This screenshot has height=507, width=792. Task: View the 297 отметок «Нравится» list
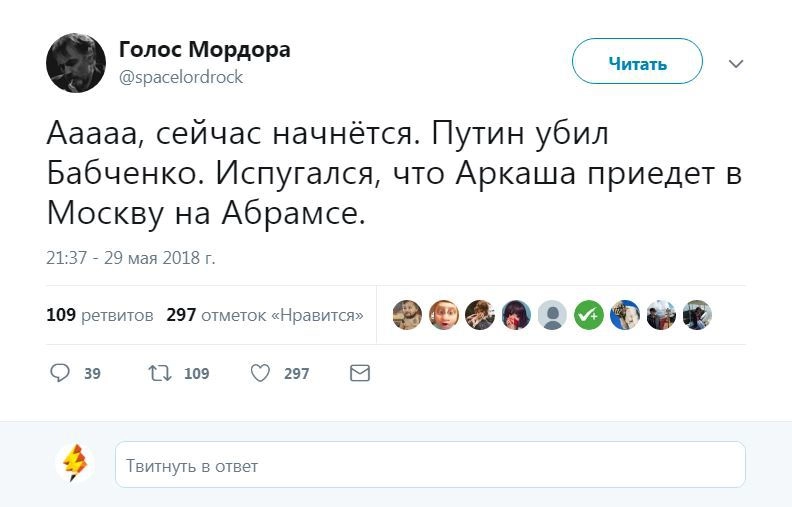coord(264,315)
